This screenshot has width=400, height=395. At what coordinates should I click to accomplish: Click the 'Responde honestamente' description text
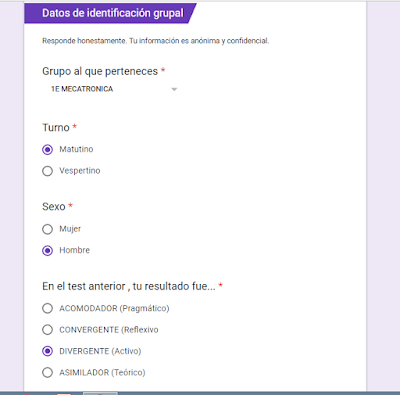pos(155,41)
